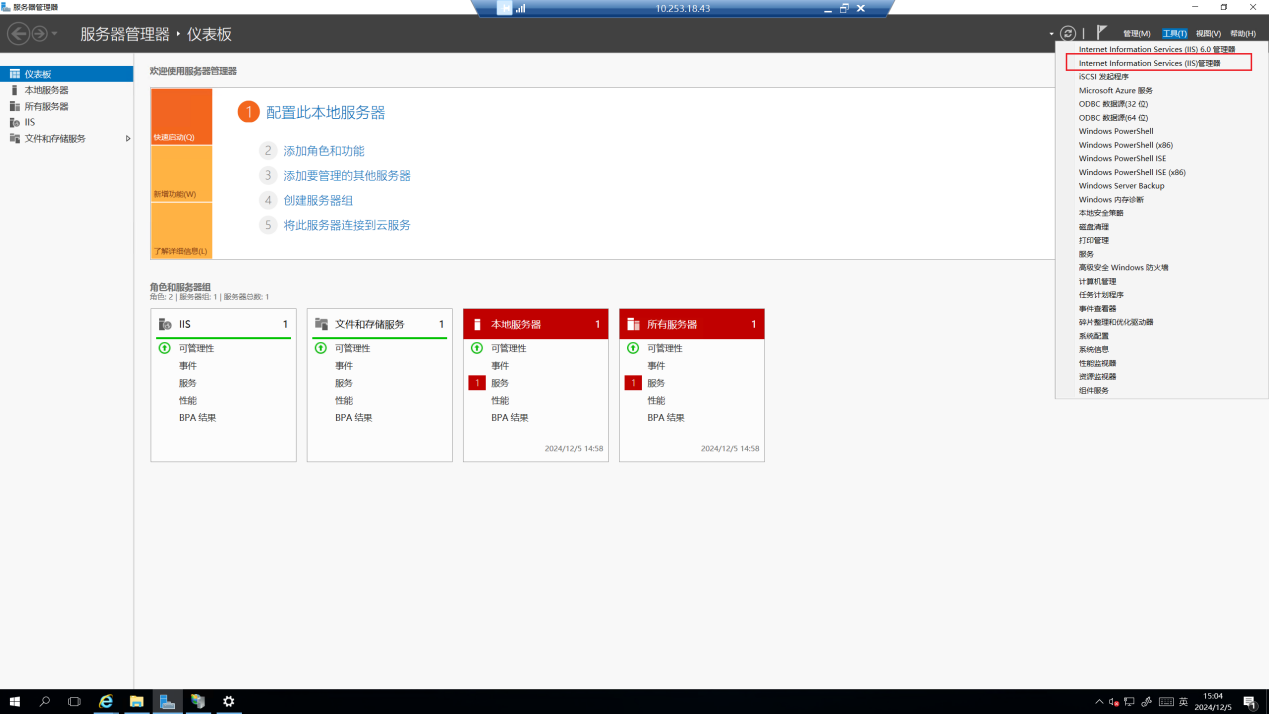
Task: Open File Explorer from the taskbar
Action: pos(136,702)
